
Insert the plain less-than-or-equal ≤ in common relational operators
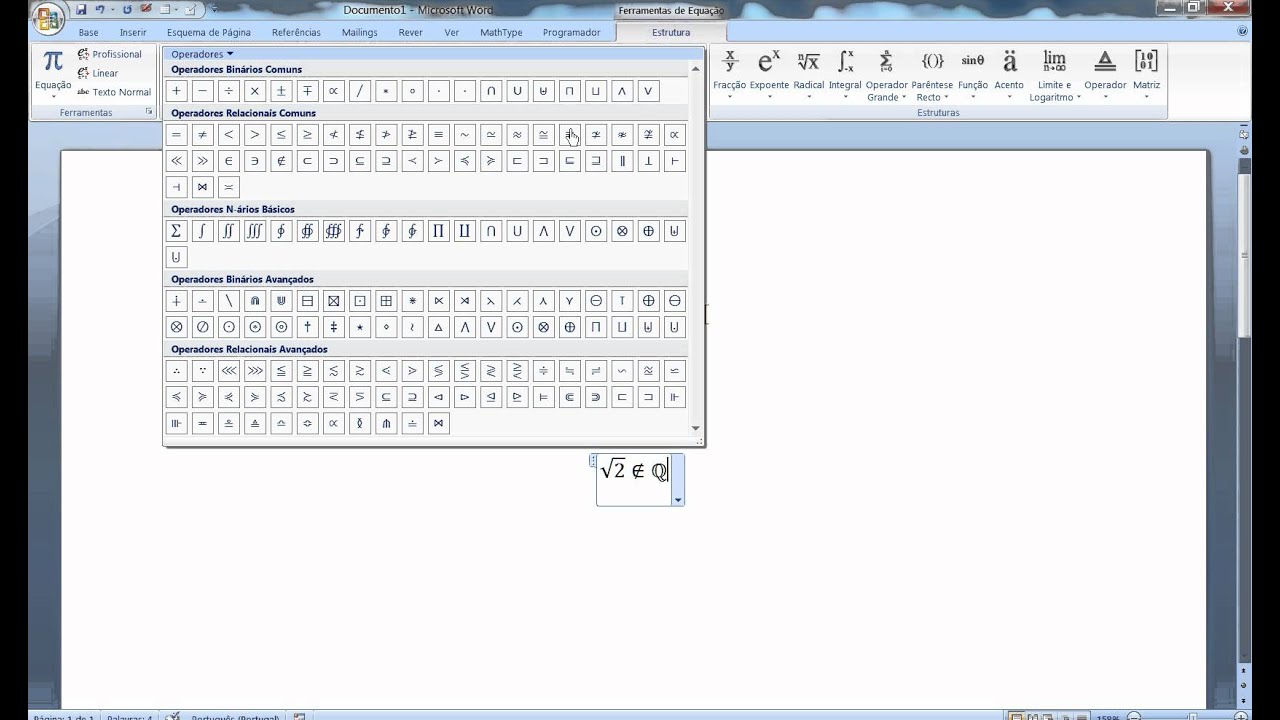pos(281,134)
